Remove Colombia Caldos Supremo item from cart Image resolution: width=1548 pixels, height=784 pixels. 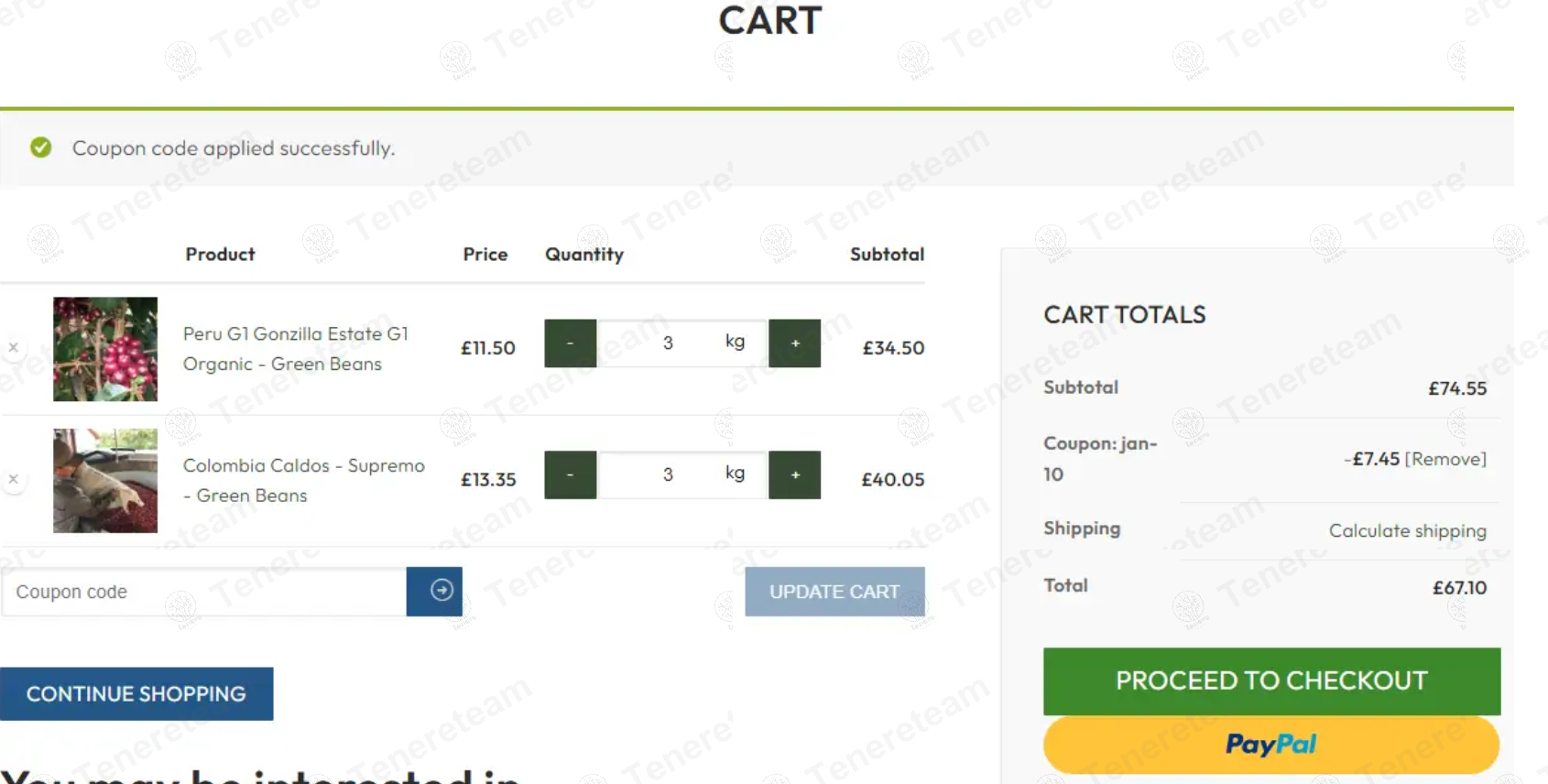point(14,479)
